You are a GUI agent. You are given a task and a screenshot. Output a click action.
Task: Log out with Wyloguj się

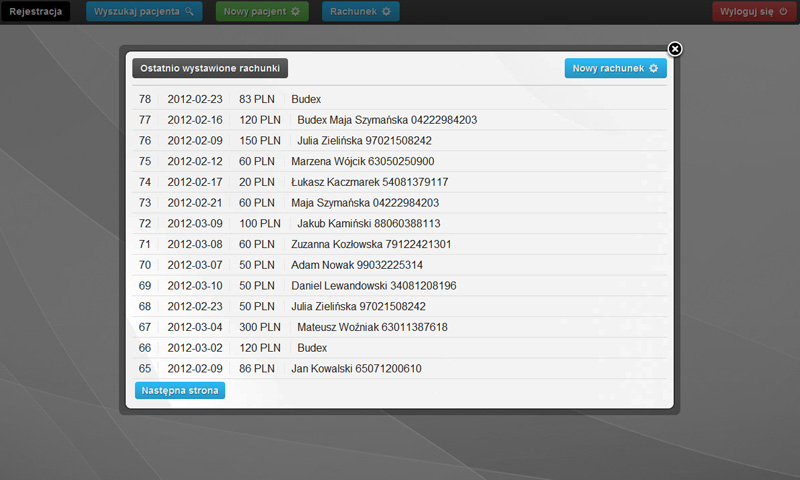point(754,11)
